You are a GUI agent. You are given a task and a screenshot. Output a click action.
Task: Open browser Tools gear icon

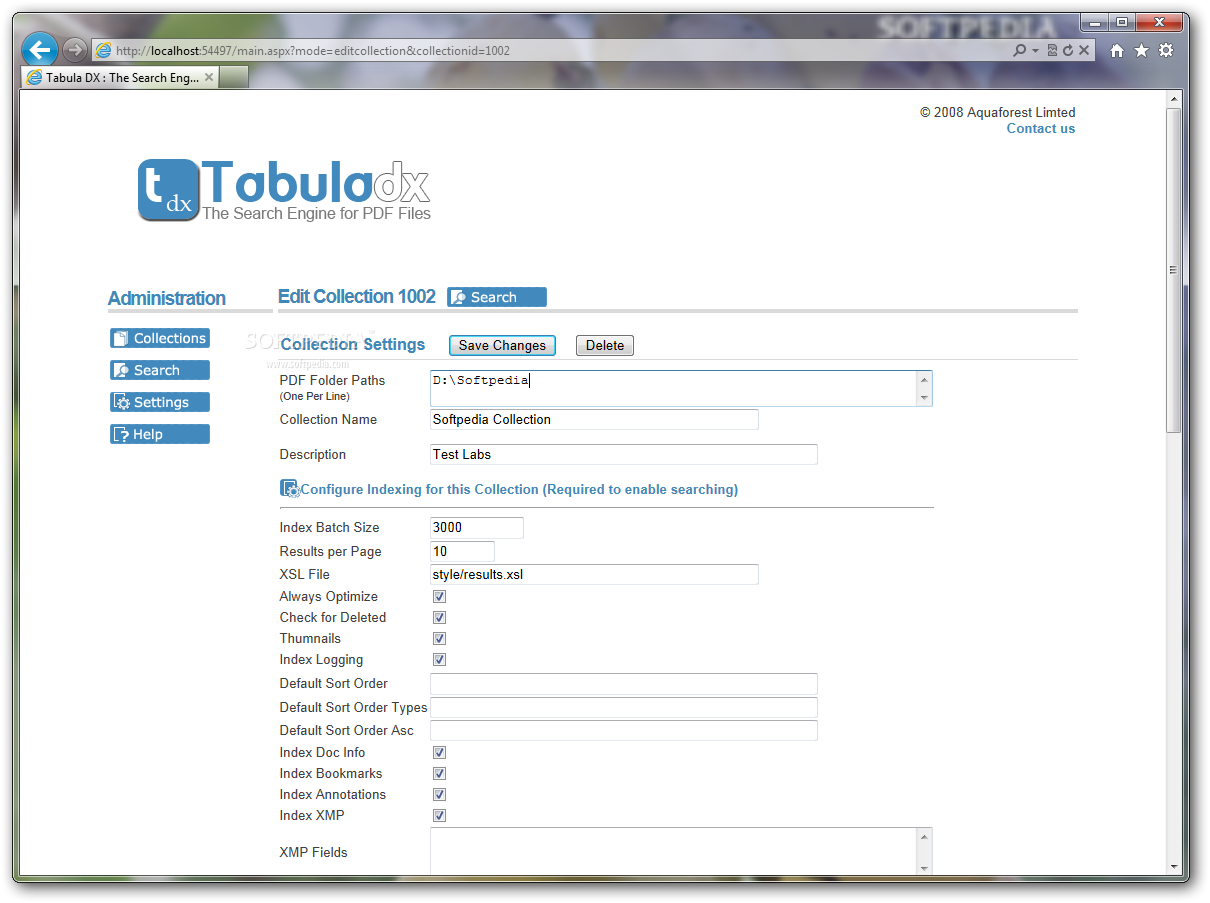pos(1166,50)
